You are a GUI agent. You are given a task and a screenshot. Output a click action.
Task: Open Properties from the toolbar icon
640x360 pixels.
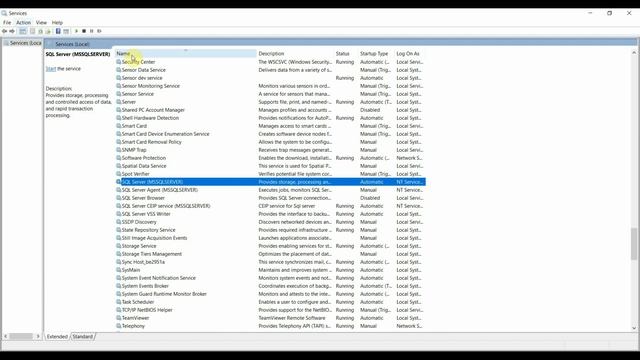[33, 31]
